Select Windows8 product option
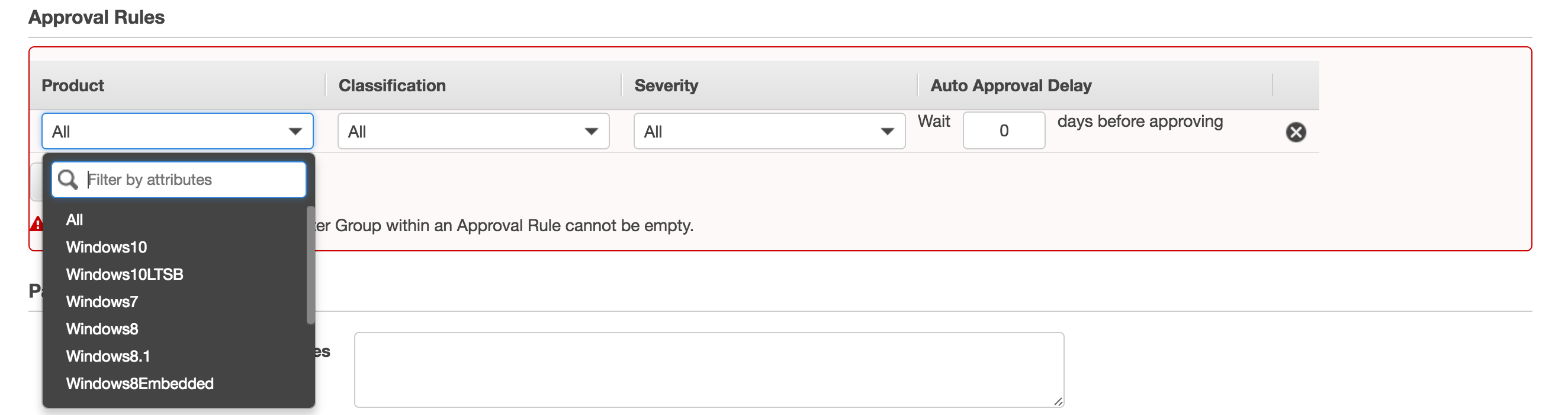This screenshot has width=1568, height=415. (102, 329)
